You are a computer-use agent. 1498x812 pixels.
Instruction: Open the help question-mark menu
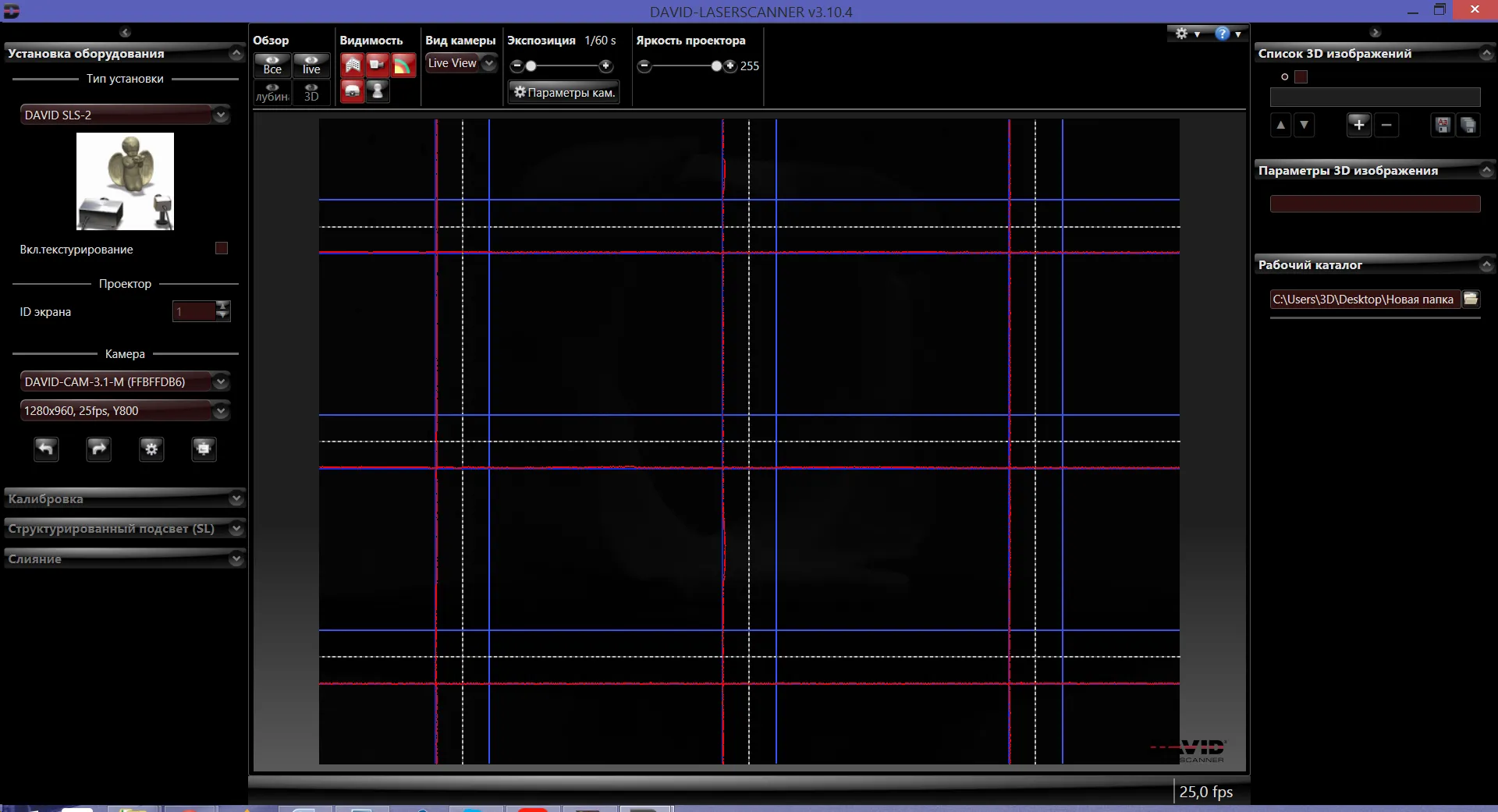[x=1228, y=34]
